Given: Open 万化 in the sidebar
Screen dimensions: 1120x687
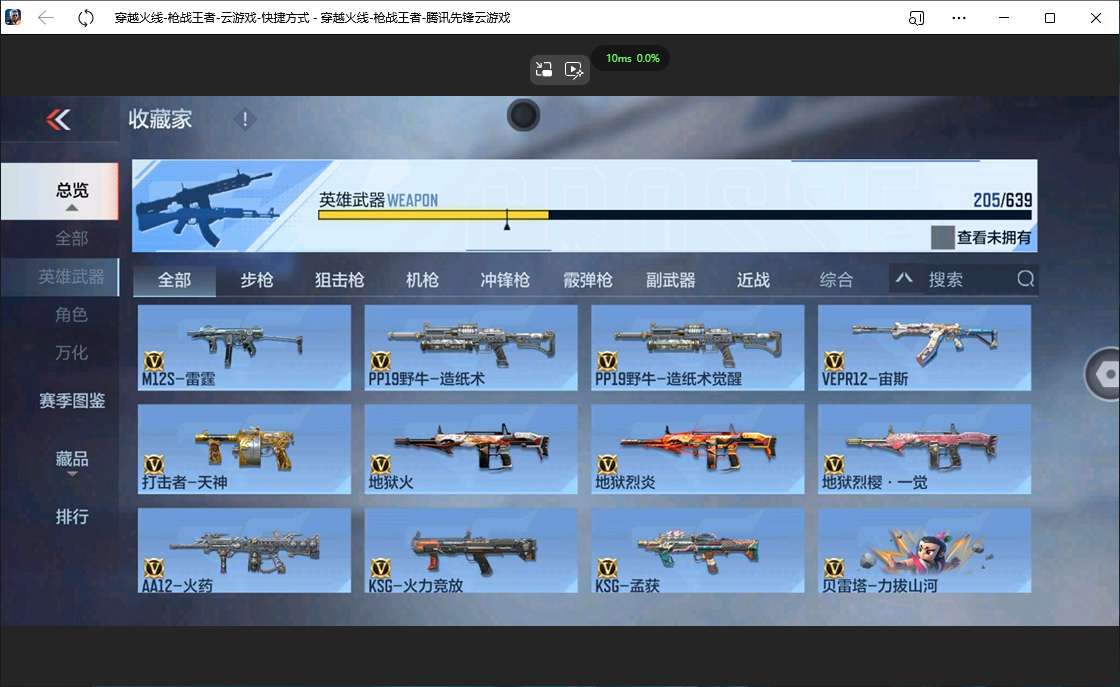Looking at the screenshot, I should (x=71, y=353).
